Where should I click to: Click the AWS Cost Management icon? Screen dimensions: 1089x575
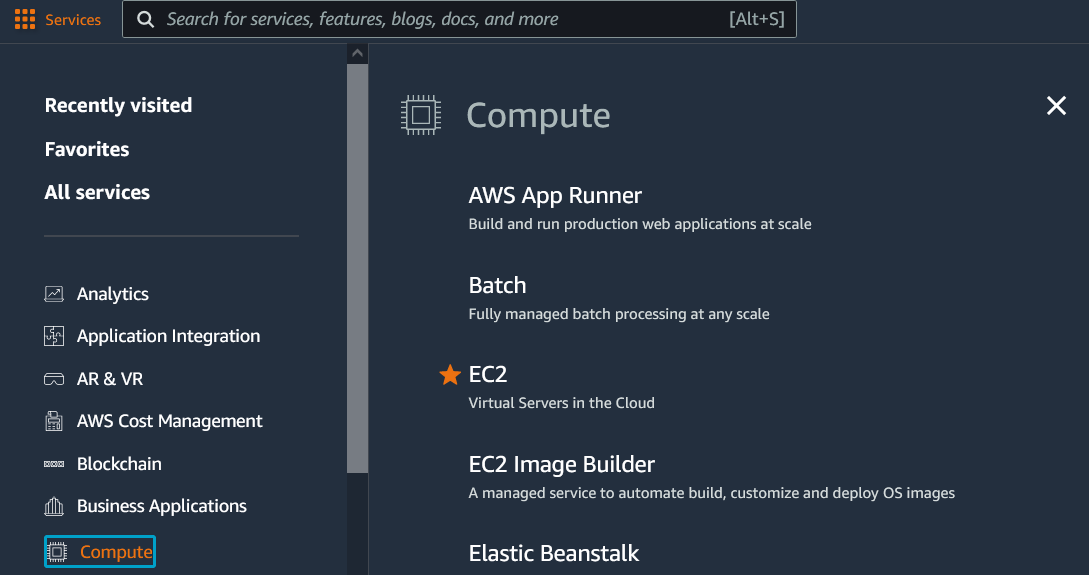pyautogui.click(x=54, y=421)
